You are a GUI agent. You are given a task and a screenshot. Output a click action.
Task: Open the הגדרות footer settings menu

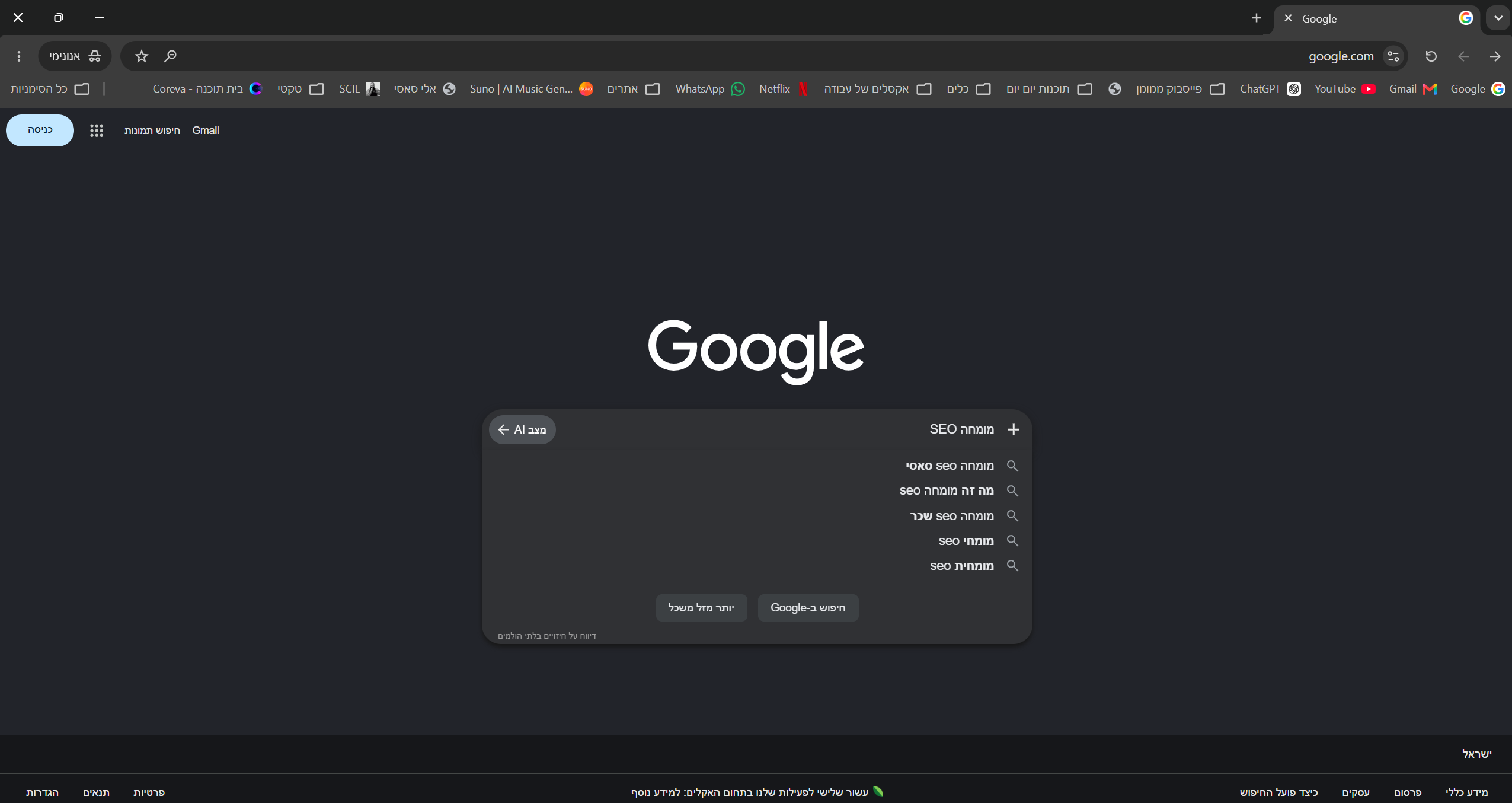pos(42,792)
